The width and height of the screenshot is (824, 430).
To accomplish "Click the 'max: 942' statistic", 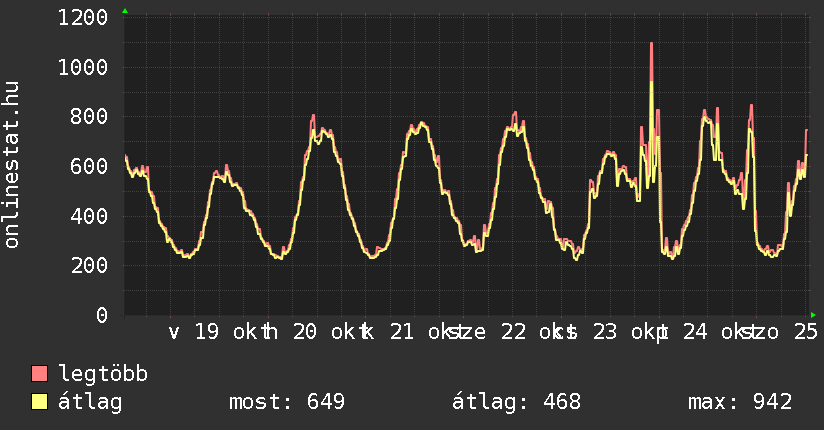I will point(740,403).
